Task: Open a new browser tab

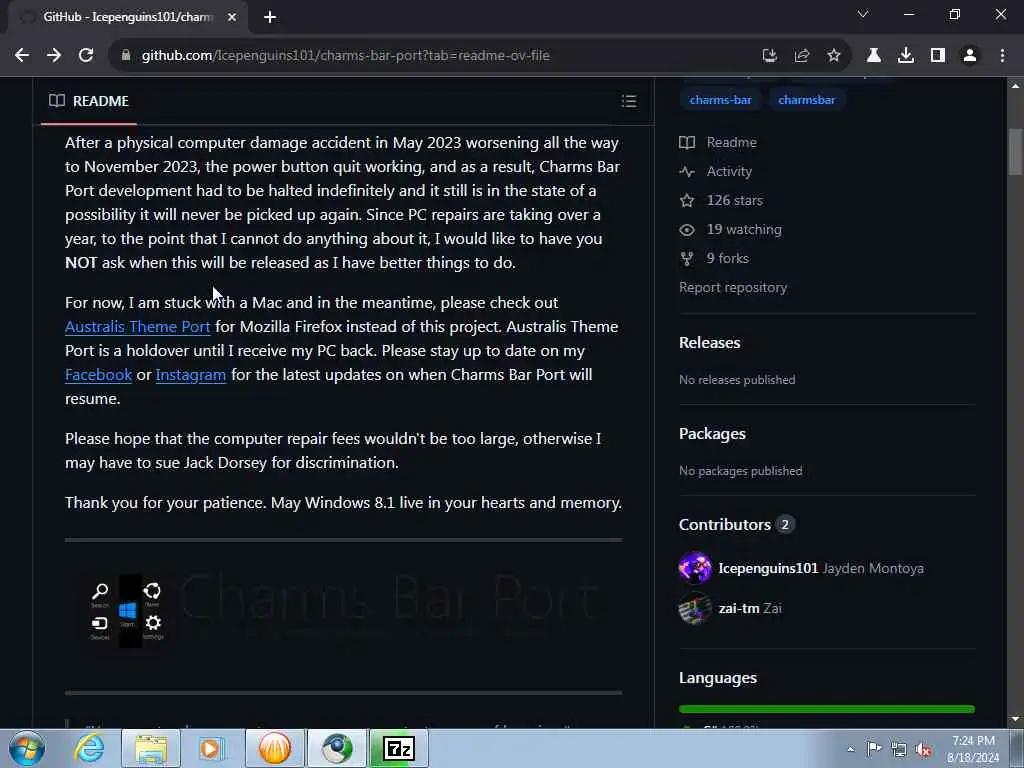Action: (x=270, y=18)
